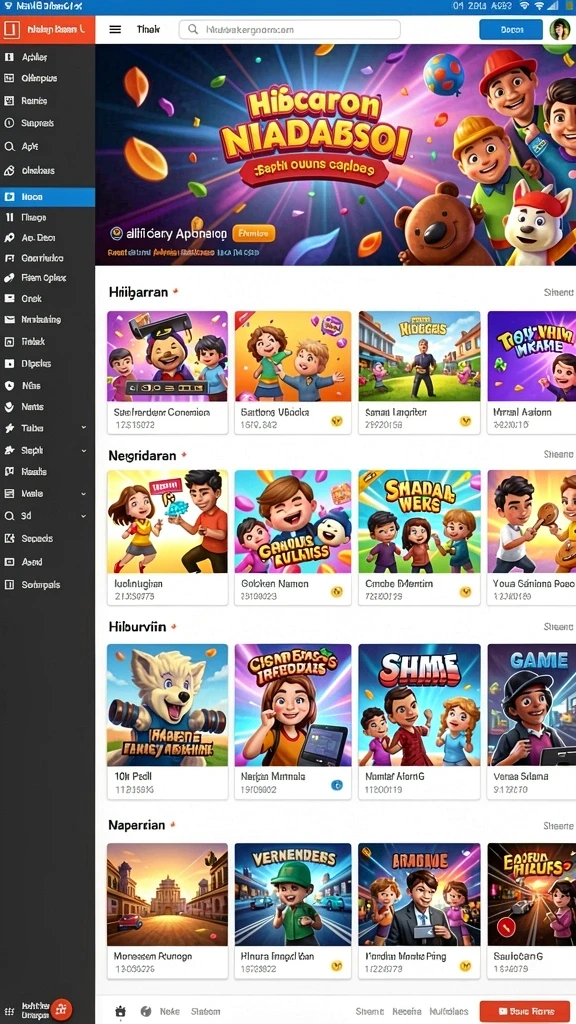The height and width of the screenshot is (1024, 576).
Task: Open the SHME game thumbnail
Action: pos(419,705)
